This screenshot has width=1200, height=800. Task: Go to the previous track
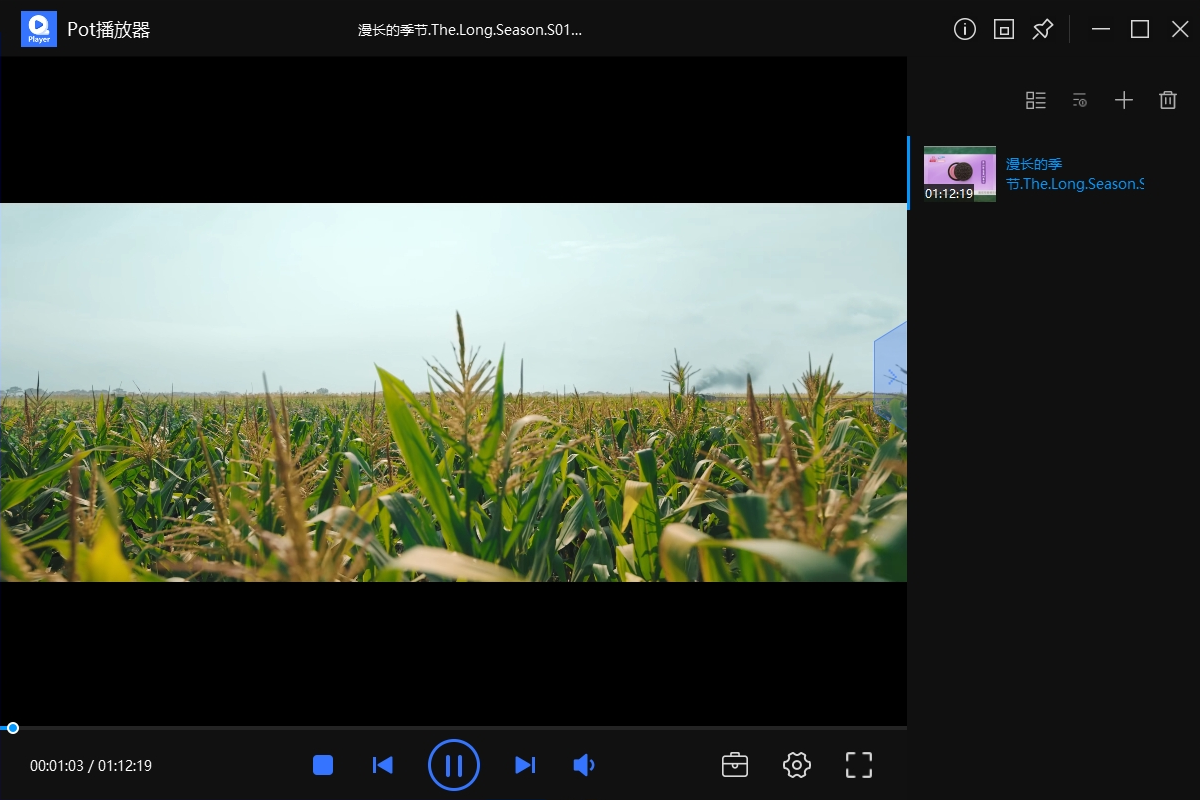pyautogui.click(x=382, y=765)
